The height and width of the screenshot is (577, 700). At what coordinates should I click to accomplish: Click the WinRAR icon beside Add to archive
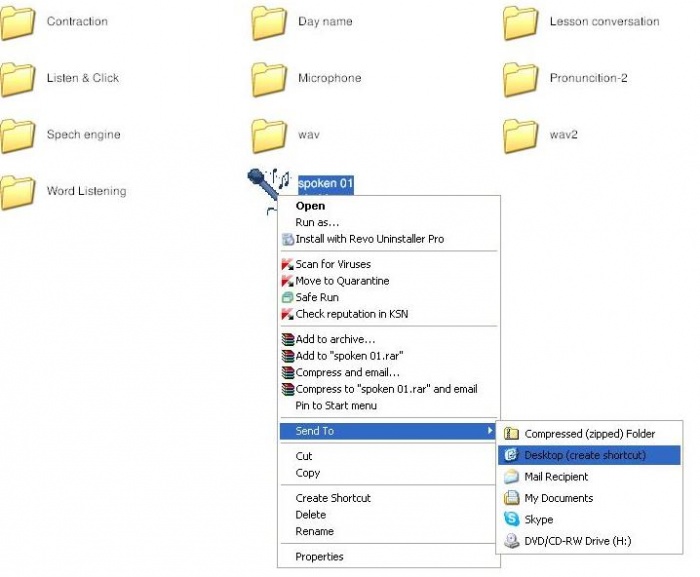[288, 339]
